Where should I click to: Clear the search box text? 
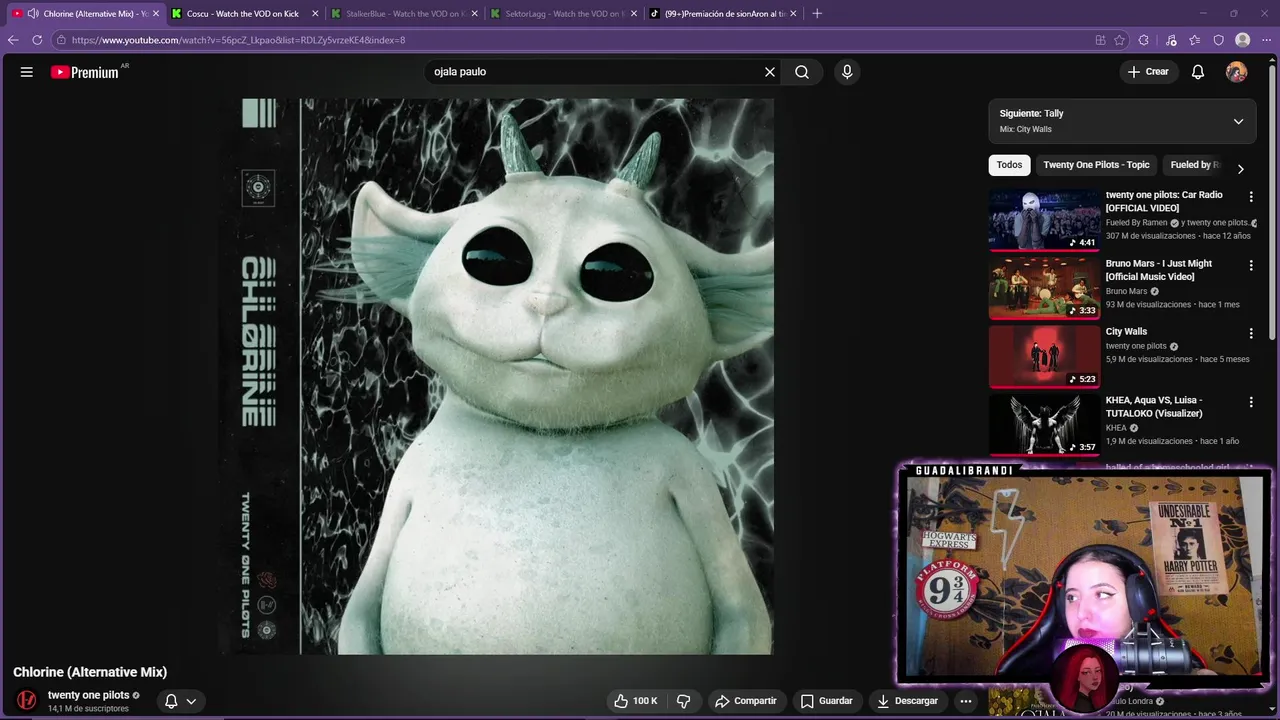click(770, 72)
